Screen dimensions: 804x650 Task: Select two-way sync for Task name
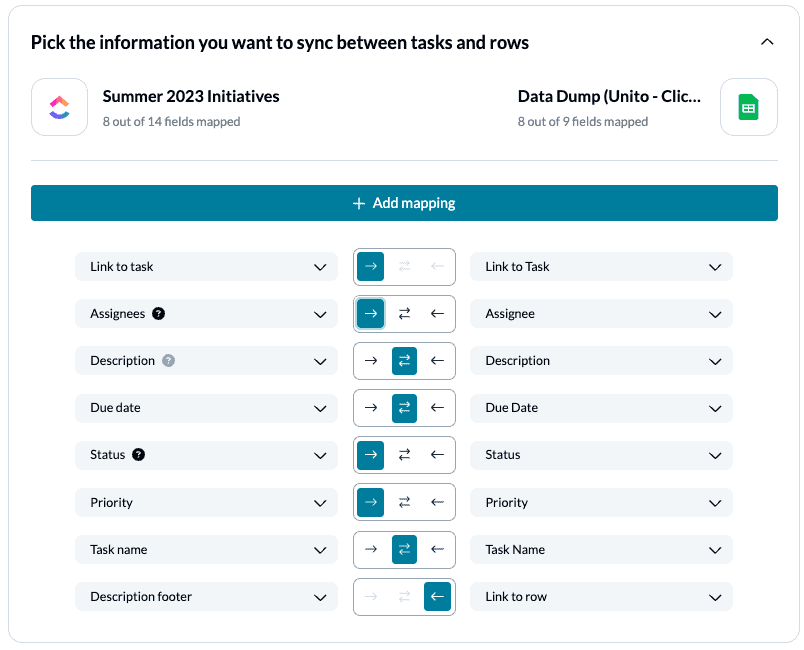tap(405, 550)
